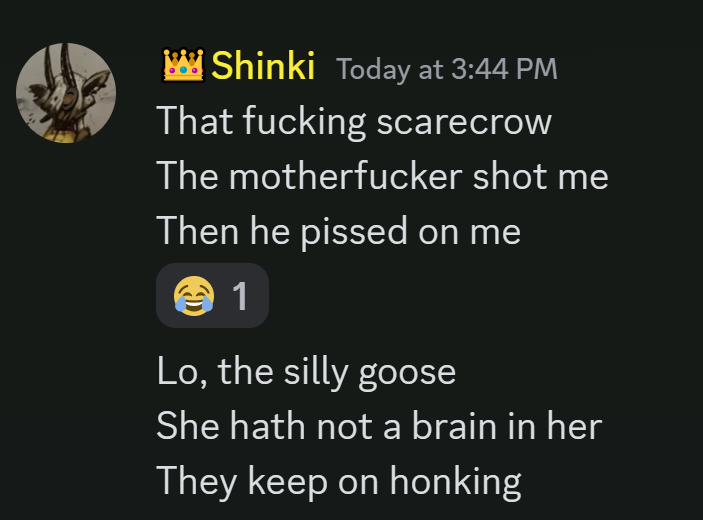Click the reaction count number 1
The width and height of the screenshot is (703, 520).
pos(240,296)
